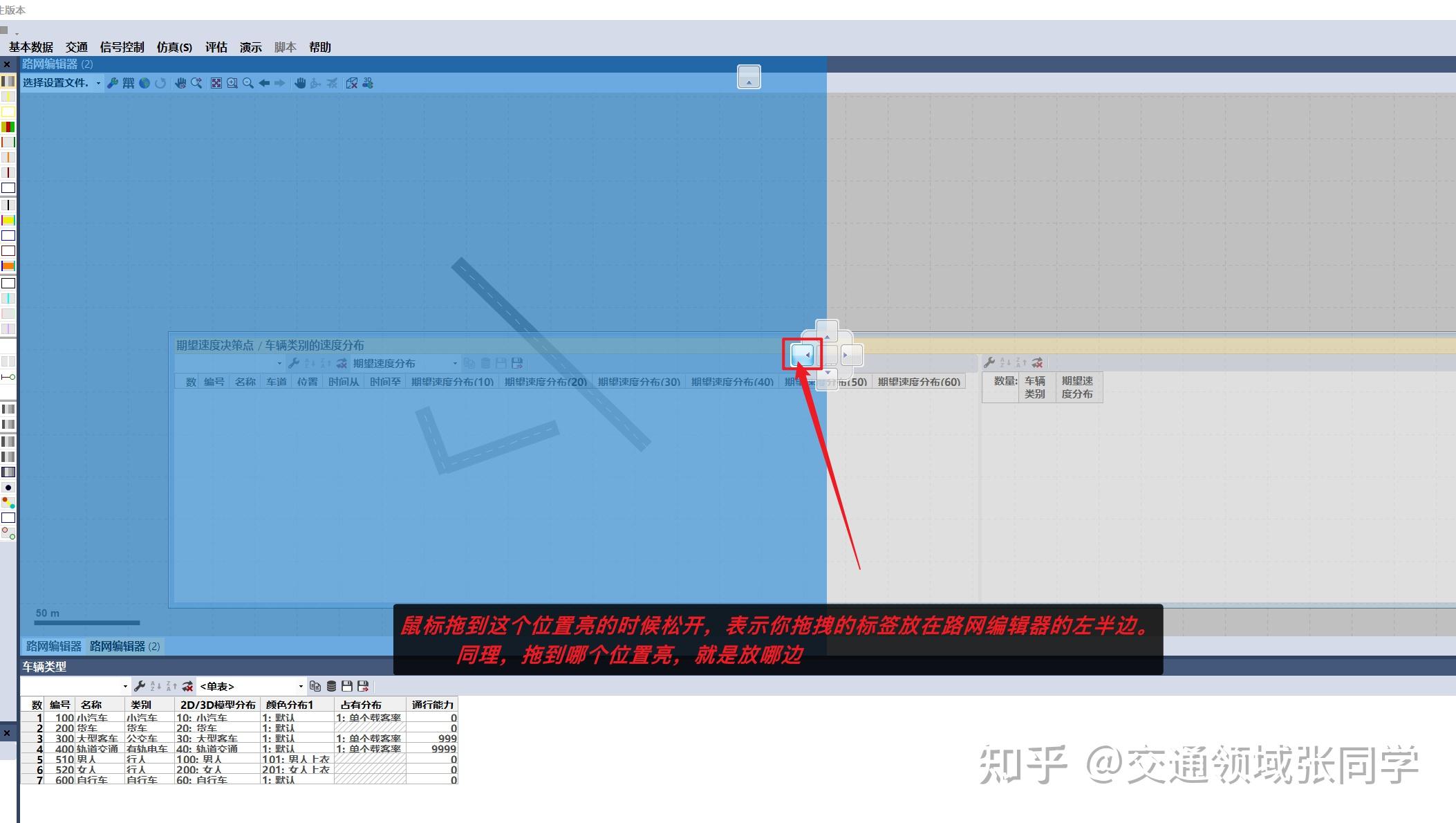Click the left docking target button

coord(804,354)
